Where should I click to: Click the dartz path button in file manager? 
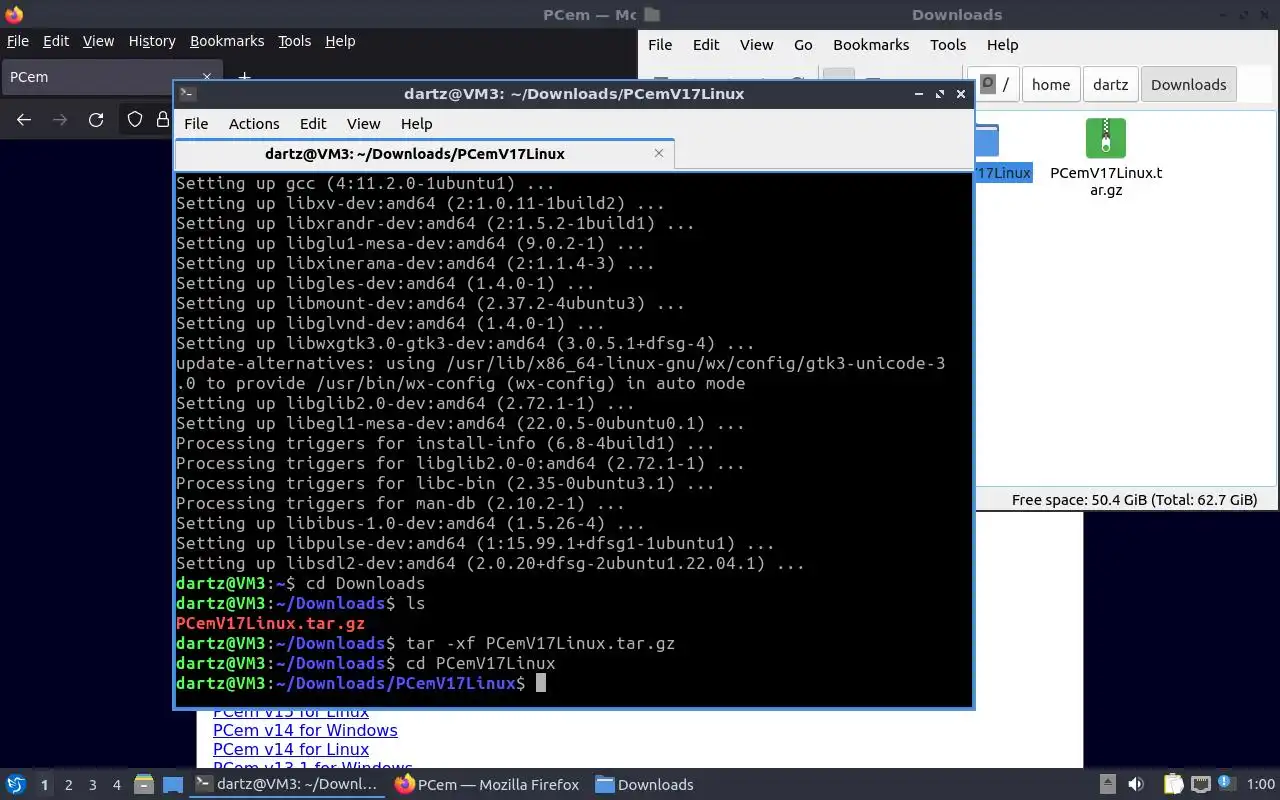click(1110, 84)
